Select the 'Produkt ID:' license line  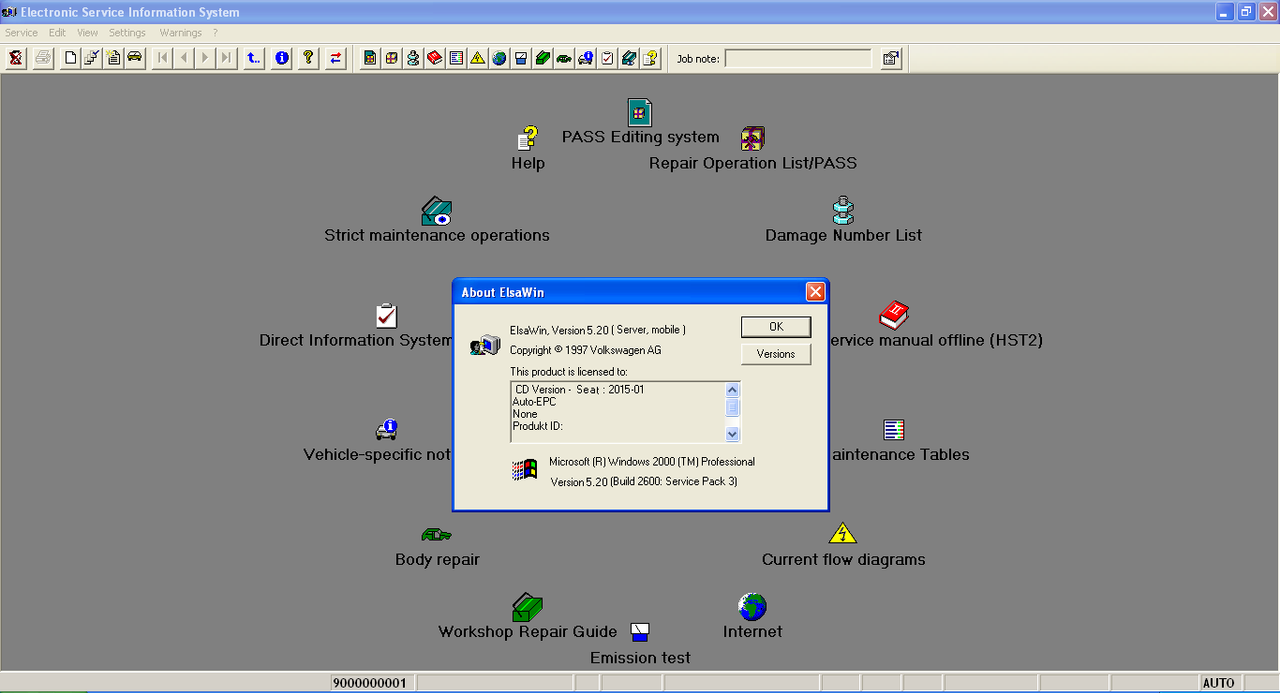pyautogui.click(x=538, y=426)
